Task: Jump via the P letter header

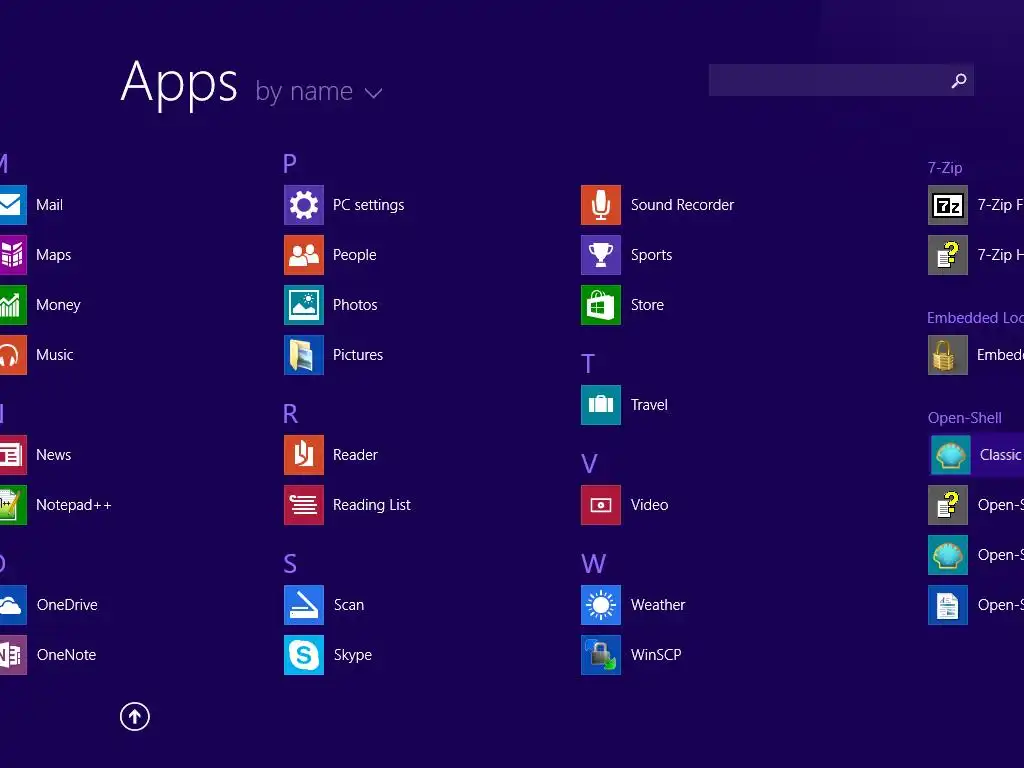Action: (289, 163)
